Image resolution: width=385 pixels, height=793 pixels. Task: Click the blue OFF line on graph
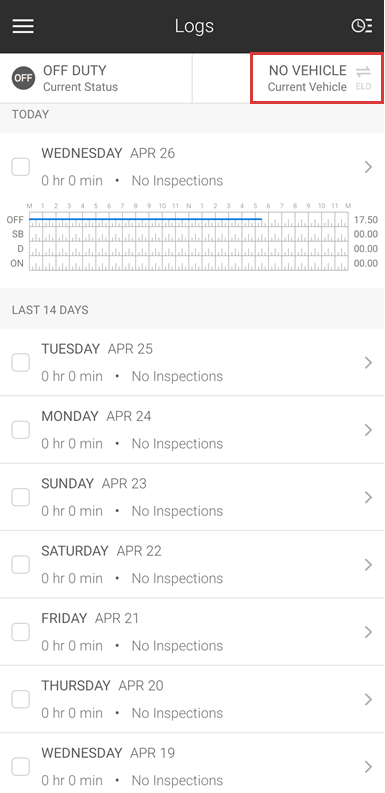146,219
